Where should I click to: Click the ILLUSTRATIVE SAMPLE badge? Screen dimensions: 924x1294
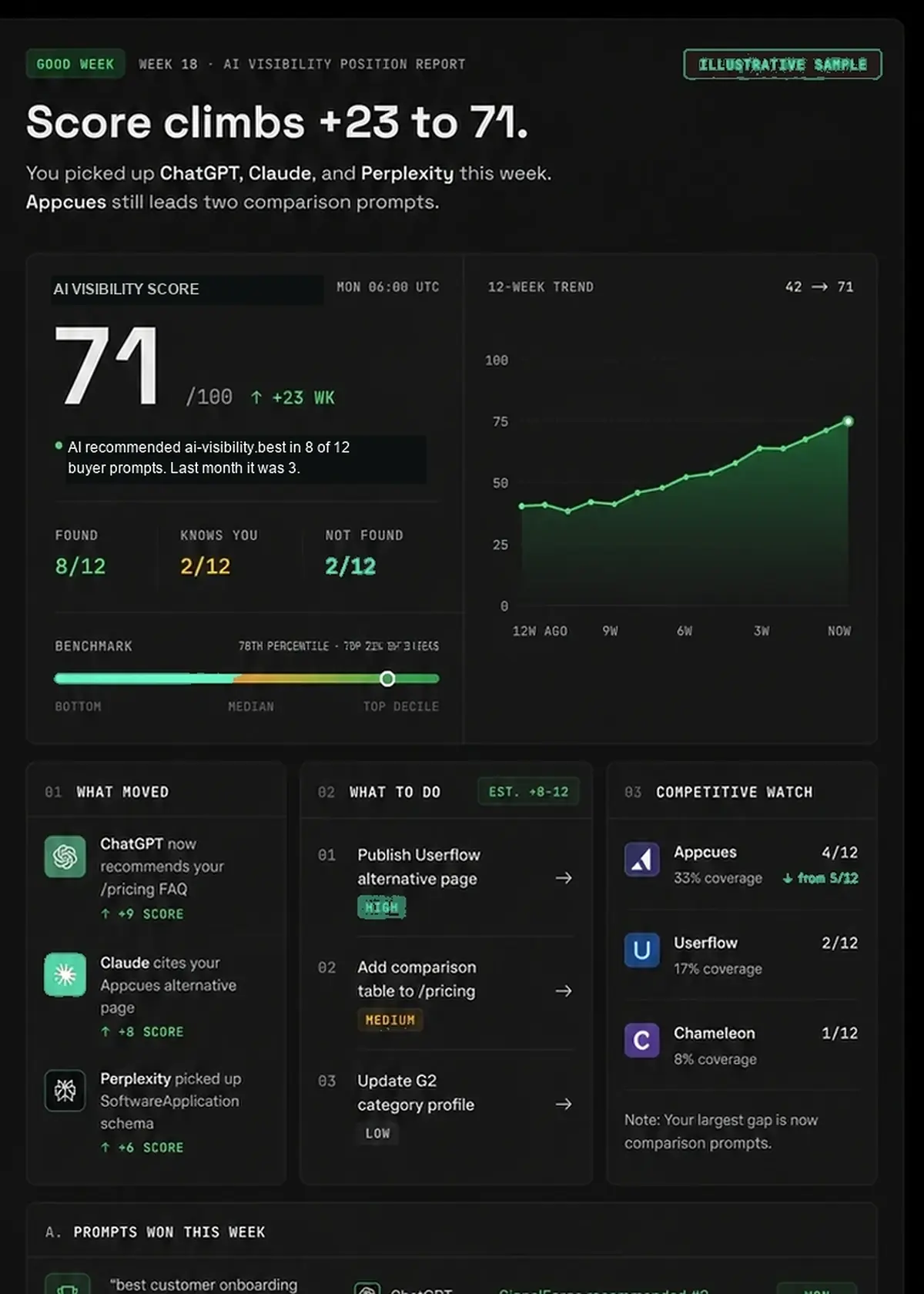point(782,64)
